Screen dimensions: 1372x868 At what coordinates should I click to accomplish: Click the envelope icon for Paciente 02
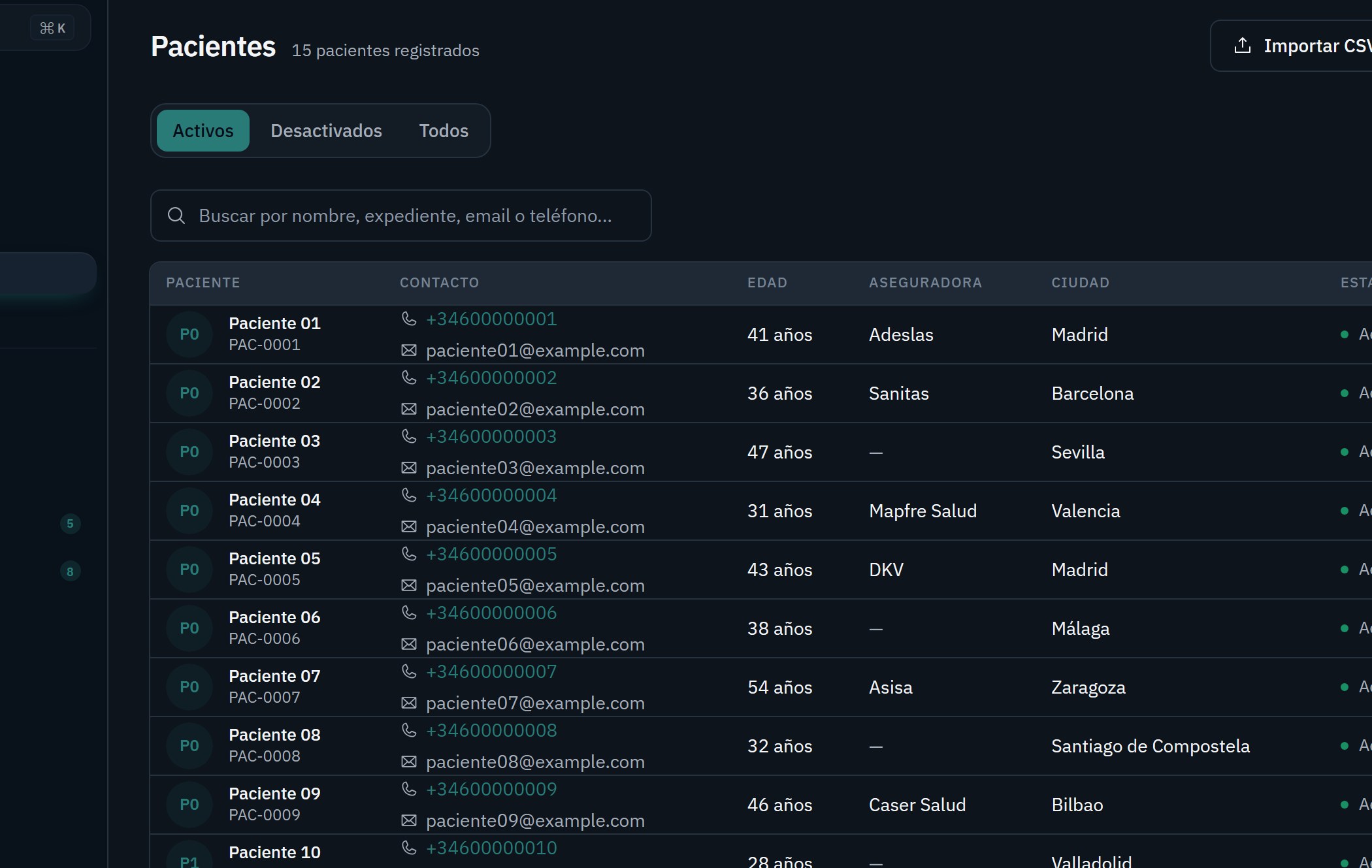click(409, 410)
